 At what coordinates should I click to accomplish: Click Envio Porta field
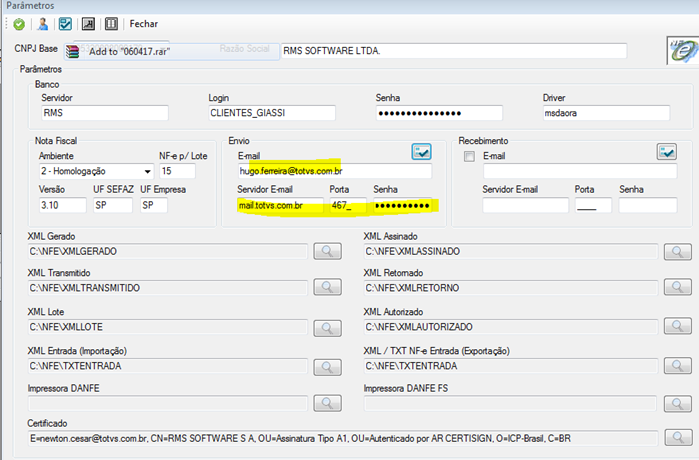tap(348, 205)
